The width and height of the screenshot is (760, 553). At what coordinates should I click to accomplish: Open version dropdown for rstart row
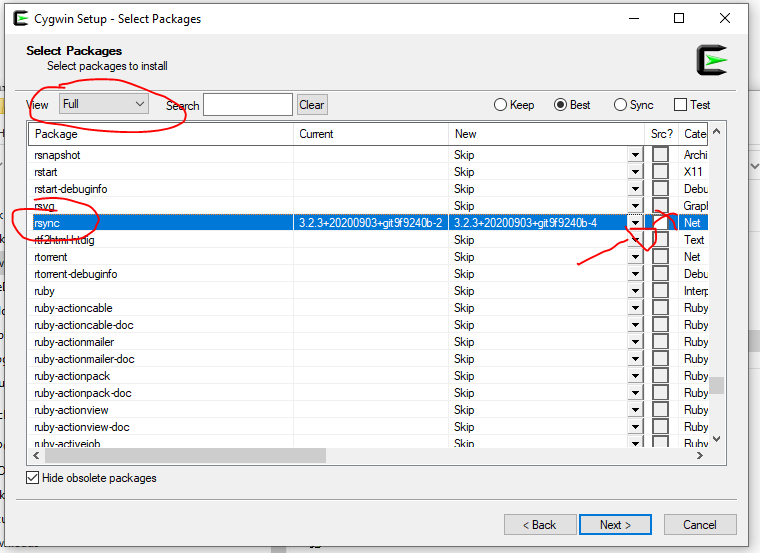[x=635, y=172]
